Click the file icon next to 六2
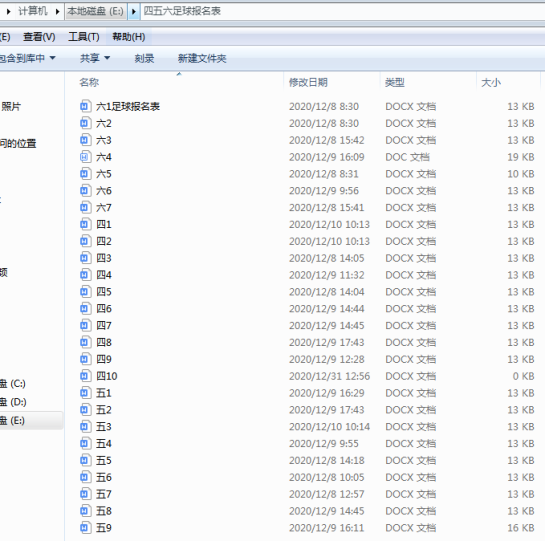546x542 pixels. [85, 123]
